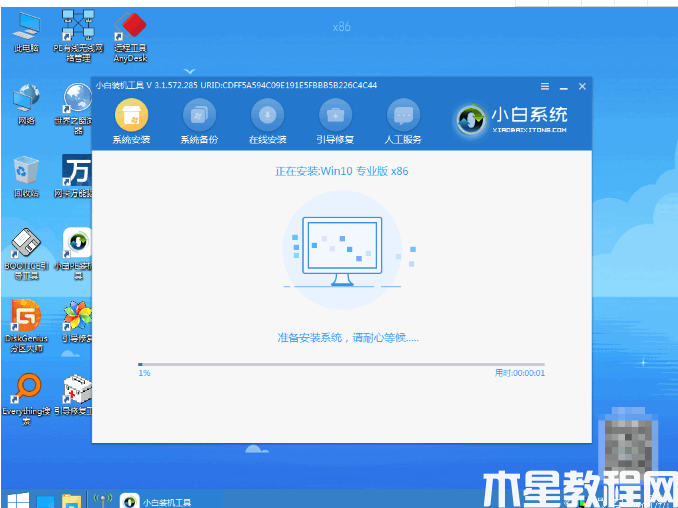Launch the BOOTICE引导工具 desktop icon
This screenshot has width=678, height=508.
click(x=26, y=254)
